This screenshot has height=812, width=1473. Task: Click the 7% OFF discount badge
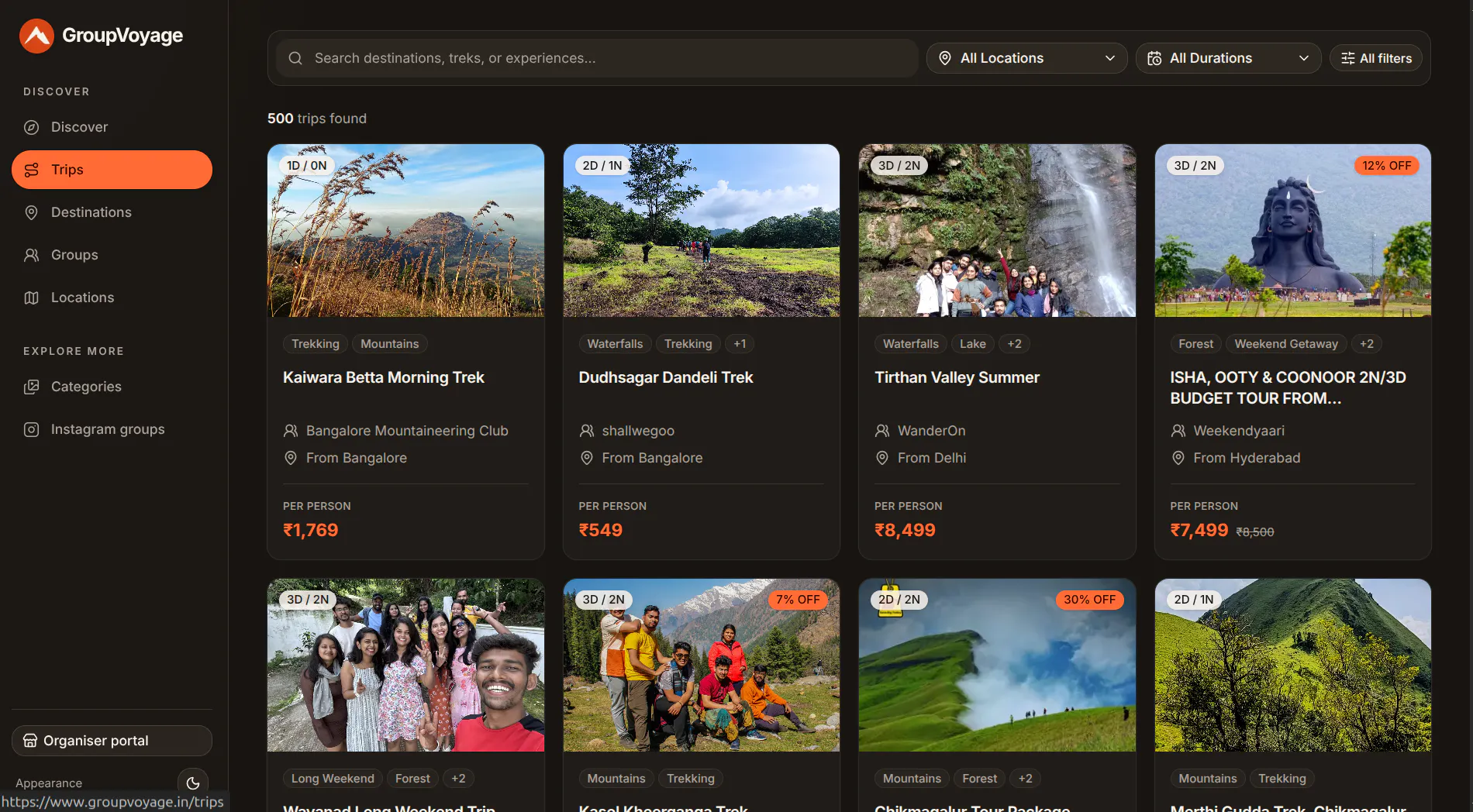pos(798,600)
